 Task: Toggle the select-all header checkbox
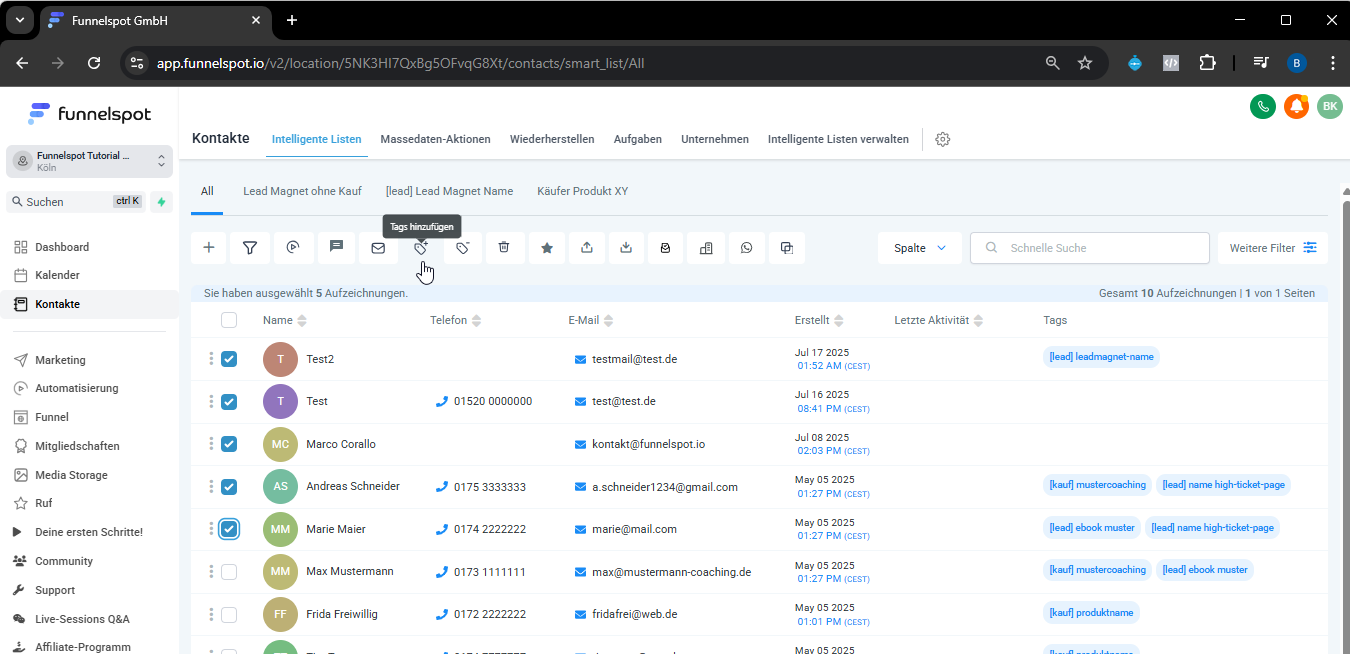[x=229, y=320]
